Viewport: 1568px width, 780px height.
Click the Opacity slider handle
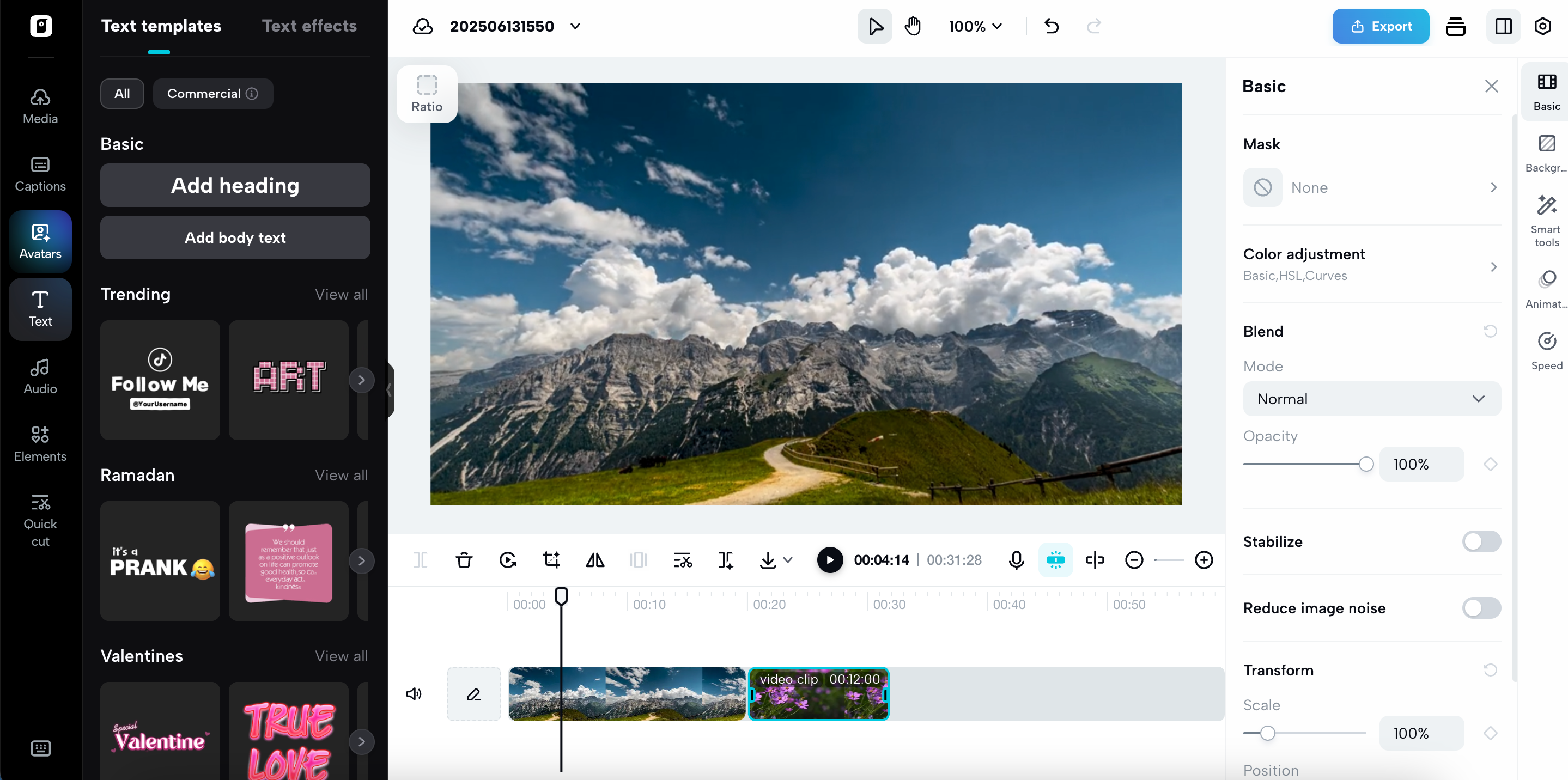(1366, 464)
